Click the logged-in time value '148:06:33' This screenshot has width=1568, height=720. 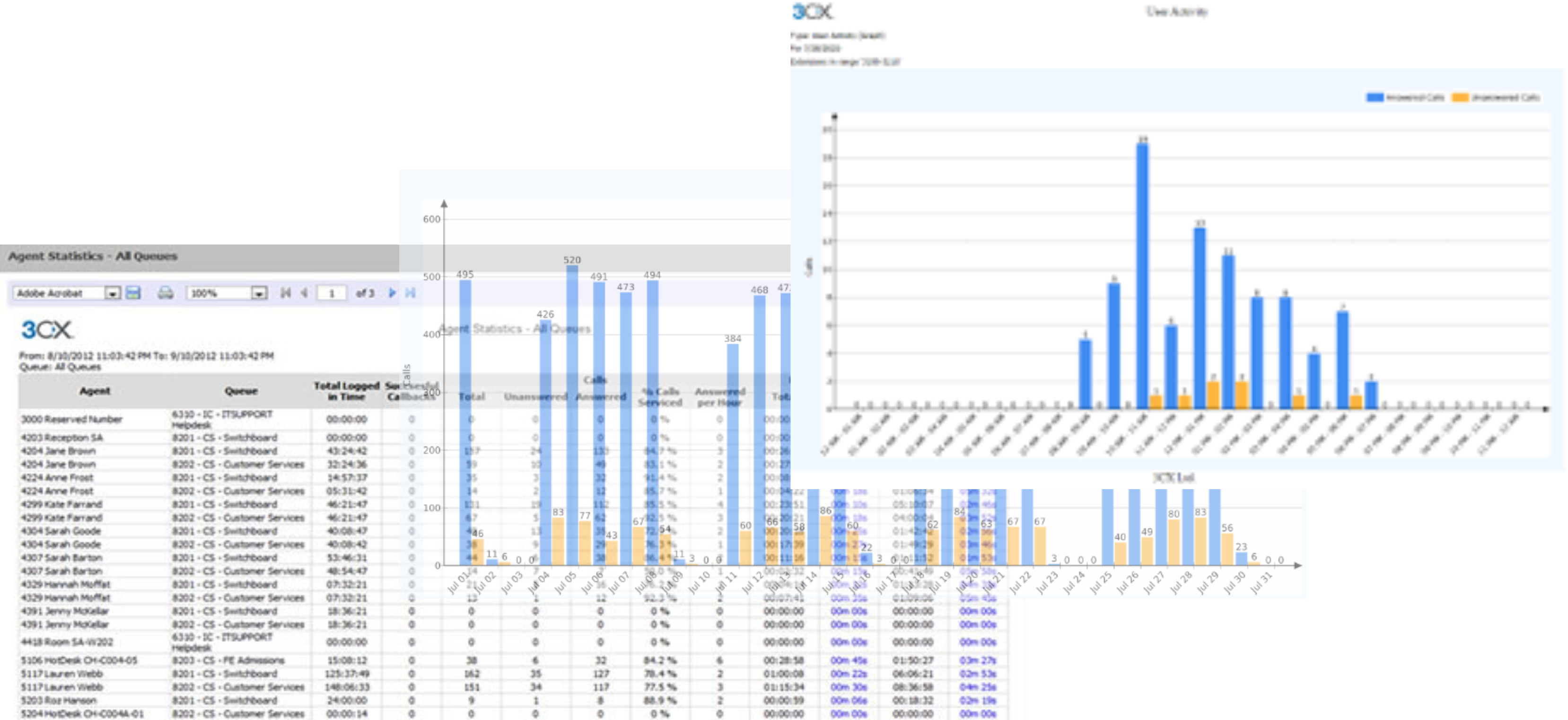pyautogui.click(x=346, y=687)
